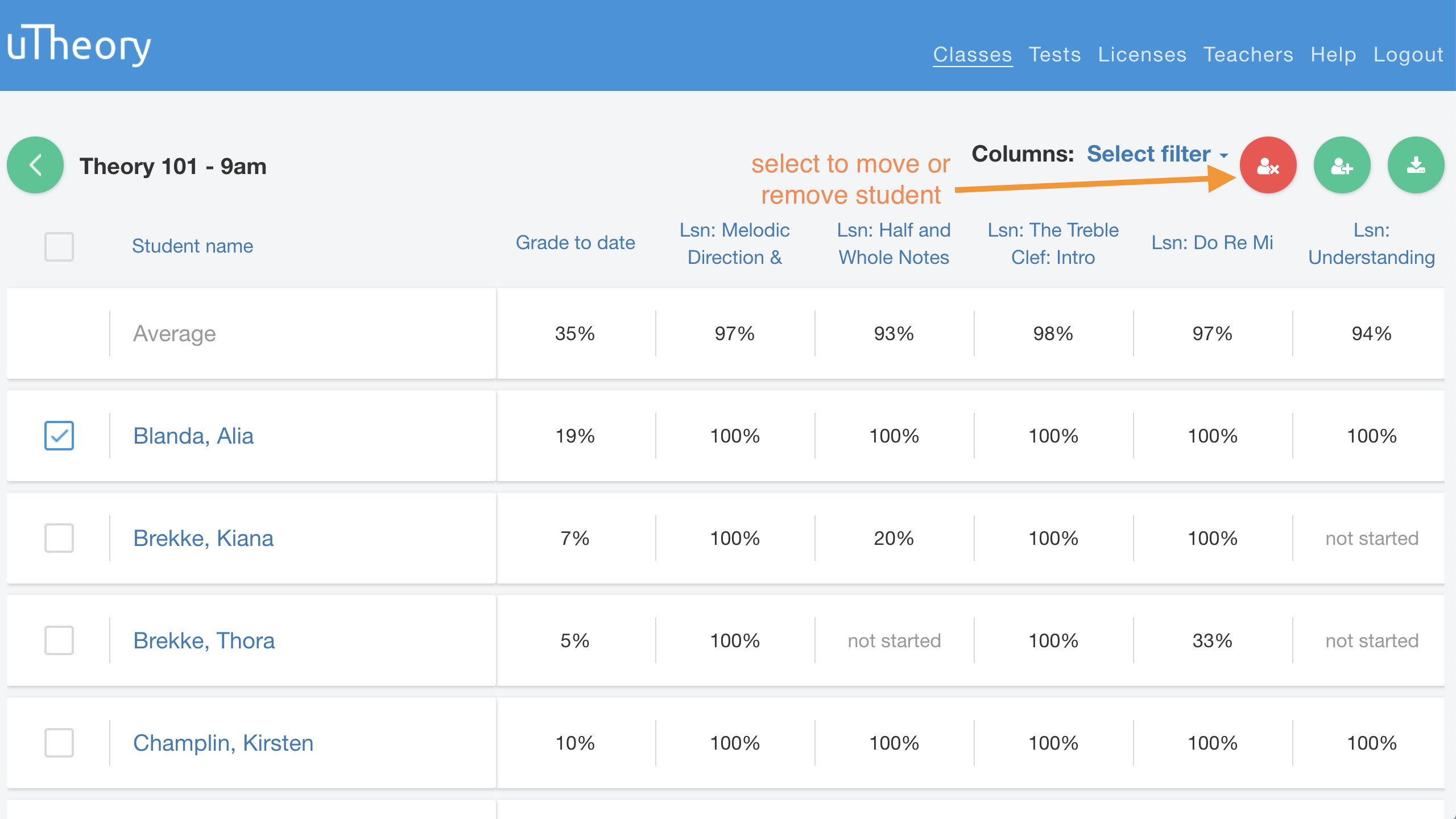
Task: Open student Brekke, Thora
Action: tap(204, 641)
